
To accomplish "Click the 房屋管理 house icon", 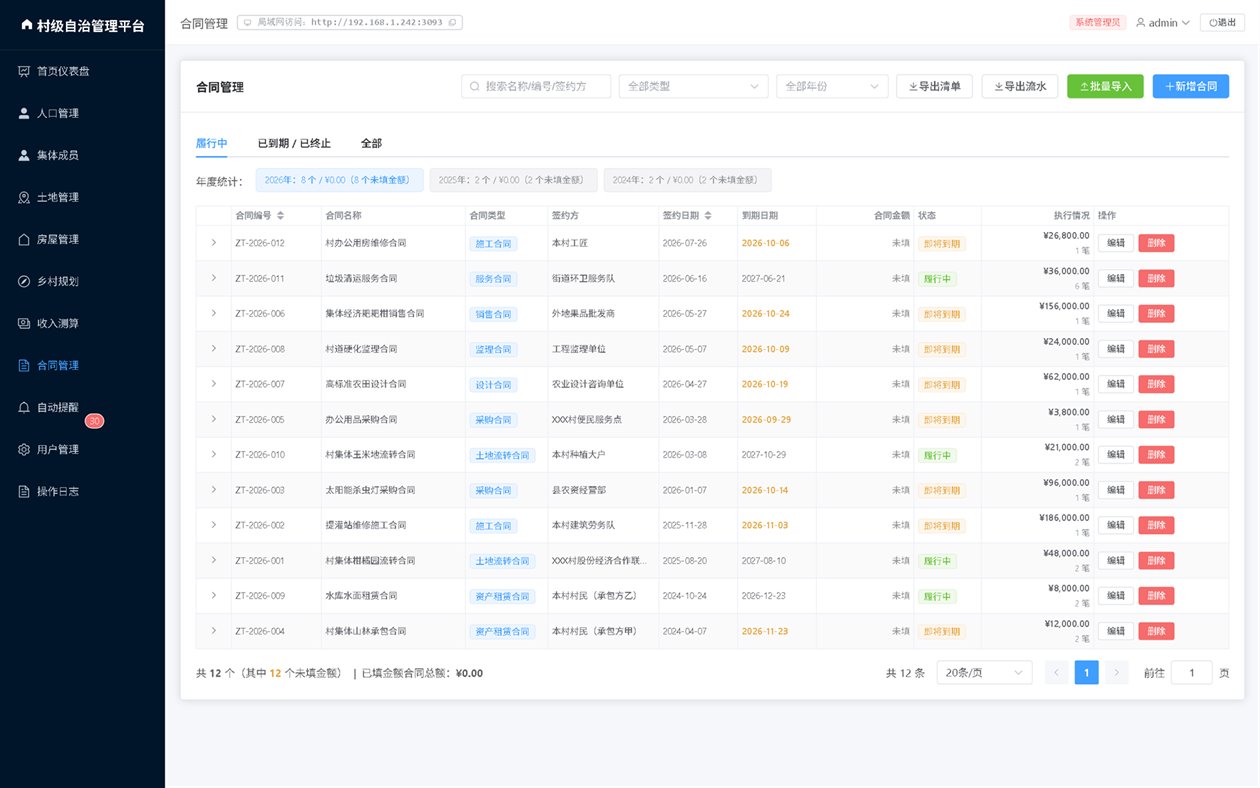I will point(24,239).
